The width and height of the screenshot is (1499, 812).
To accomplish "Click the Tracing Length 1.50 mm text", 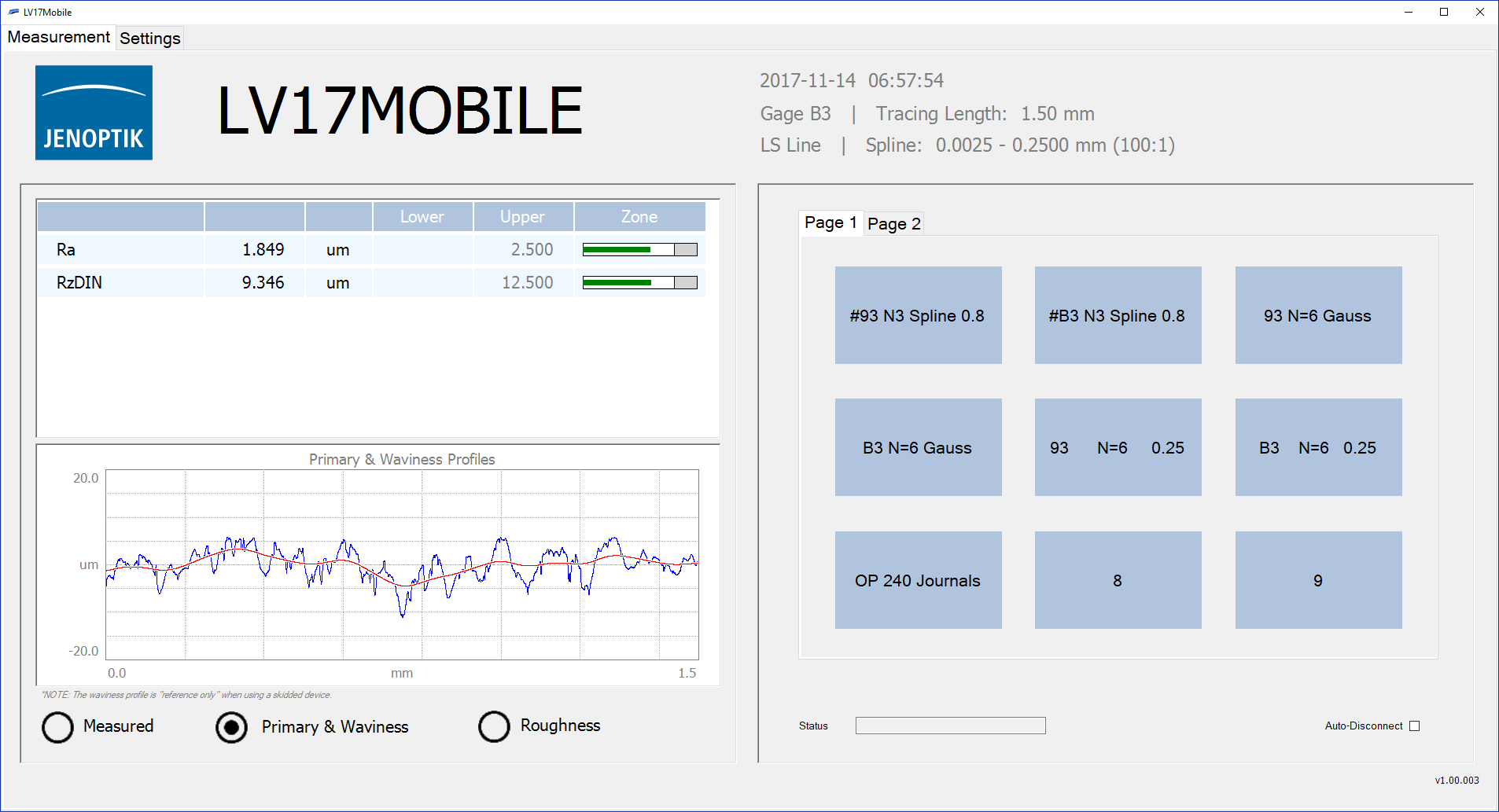I will tap(985, 114).
